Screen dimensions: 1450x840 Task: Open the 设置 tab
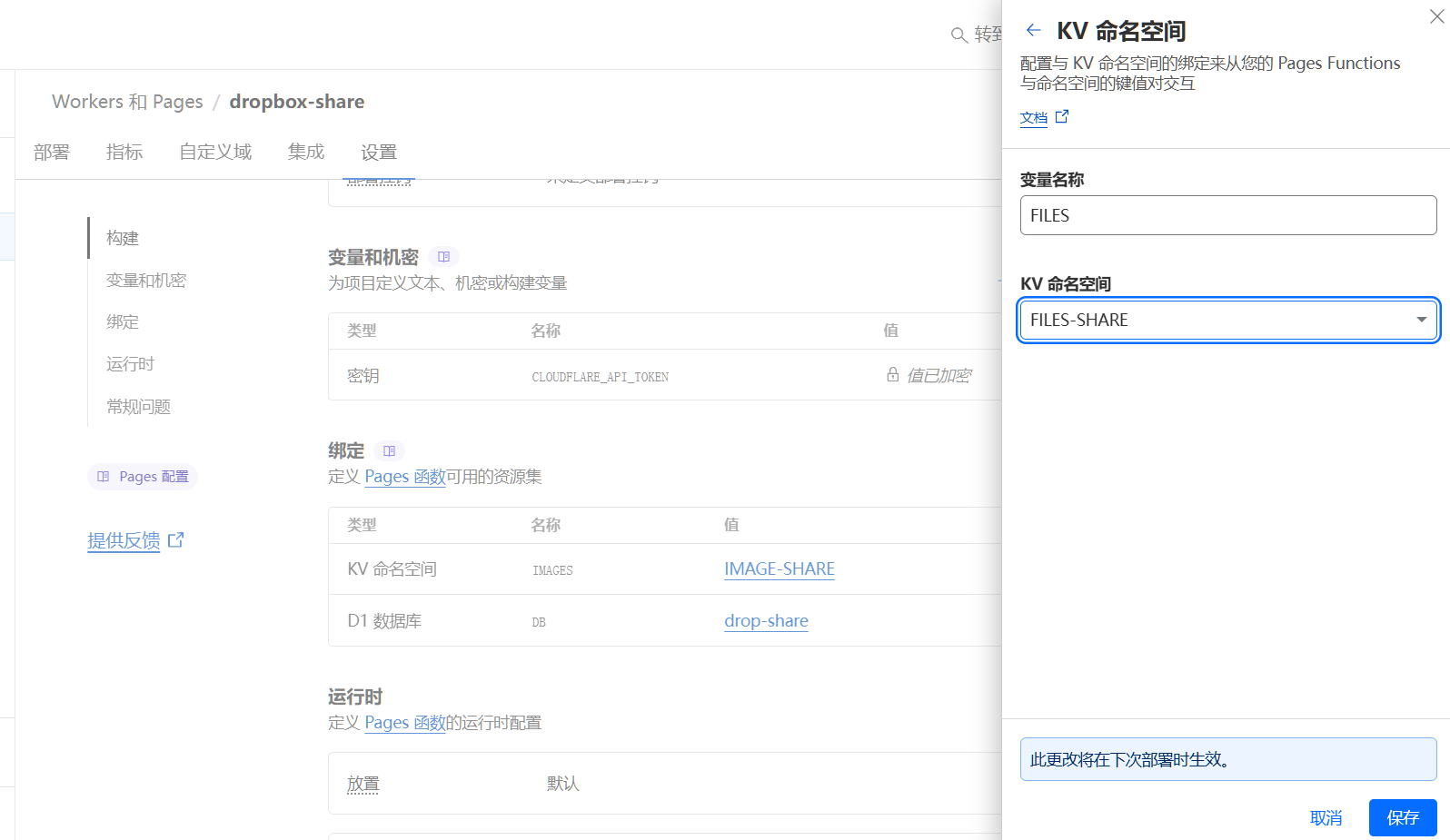coord(379,153)
